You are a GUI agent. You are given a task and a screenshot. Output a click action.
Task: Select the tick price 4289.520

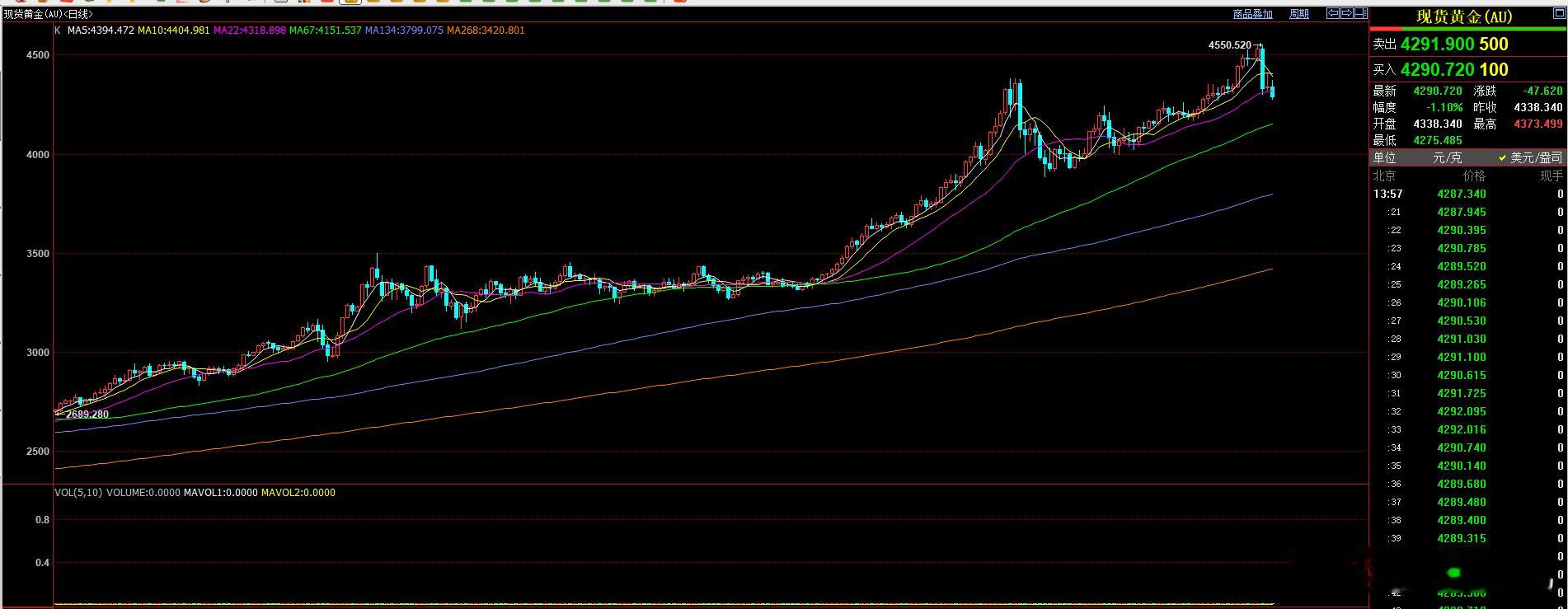click(1462, 267)
